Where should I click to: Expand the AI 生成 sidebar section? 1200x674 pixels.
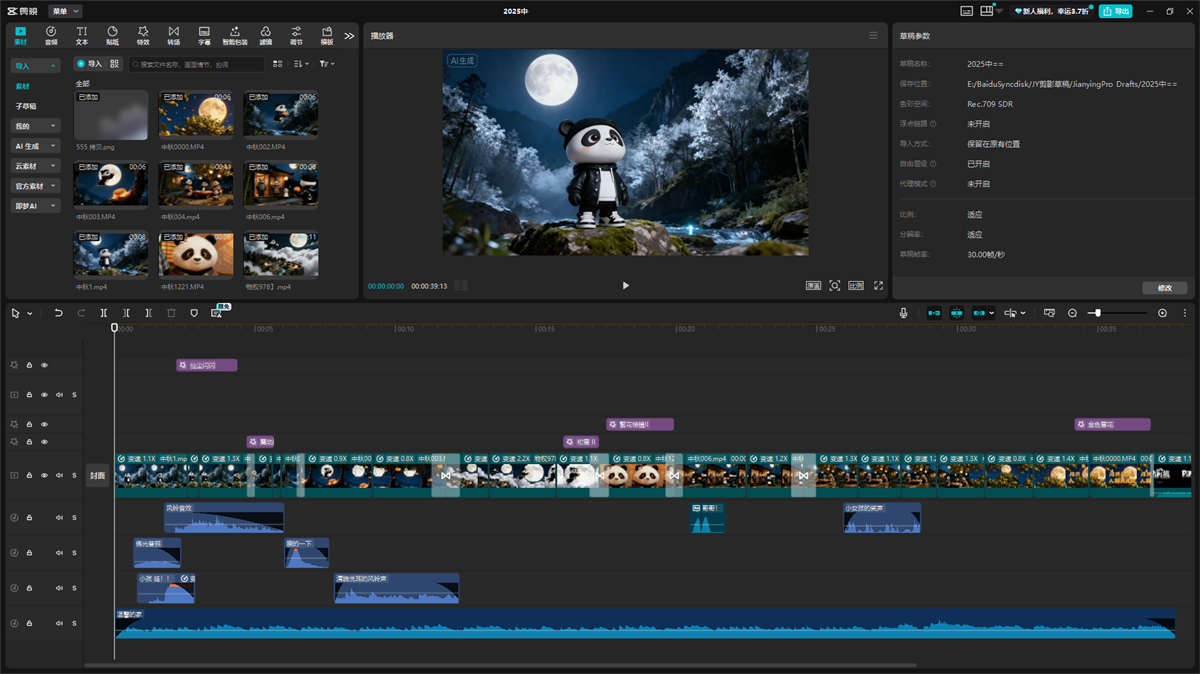click(x=36, y=146)
